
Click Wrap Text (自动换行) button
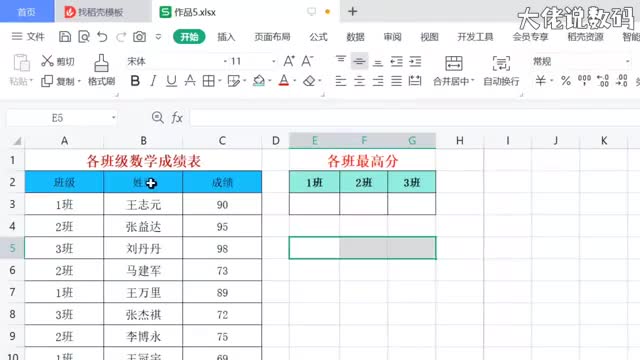(501, 70)
